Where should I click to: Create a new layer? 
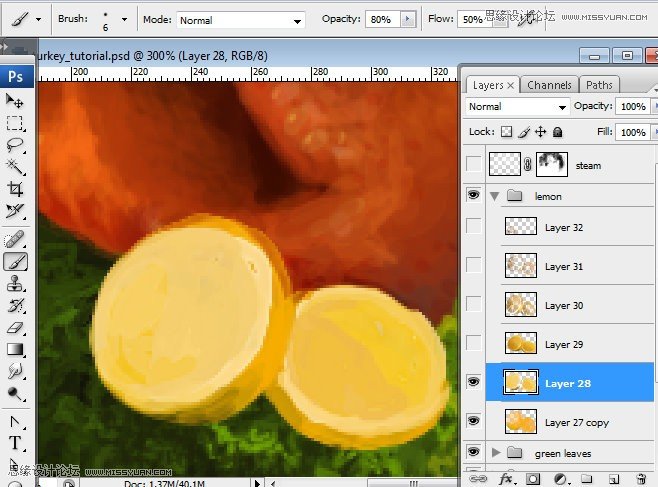[x=614, y=479]
